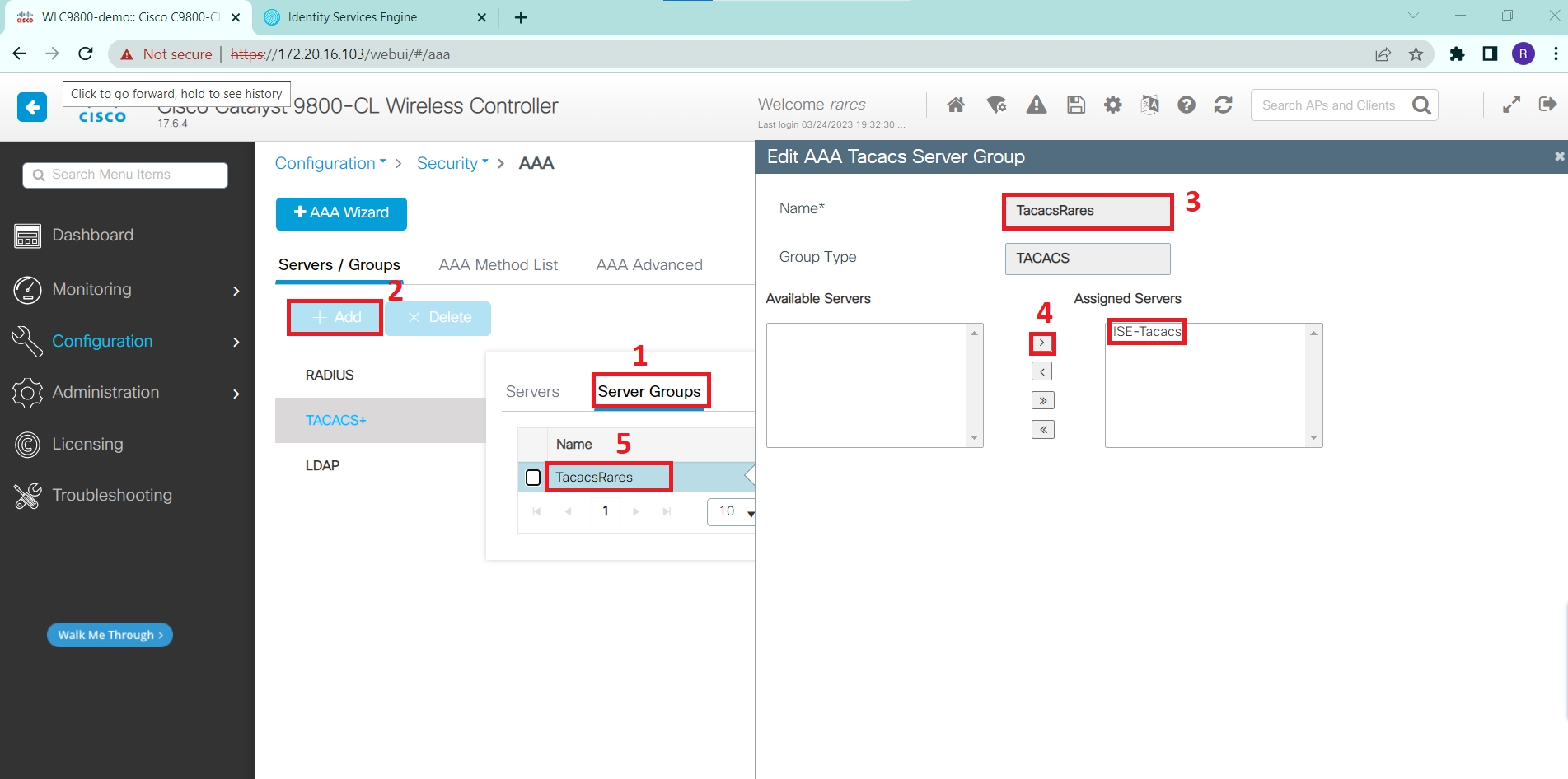Click the Group Type field showing TACACS
The width and height of the screenshot is (1568, 779).
1088,259
